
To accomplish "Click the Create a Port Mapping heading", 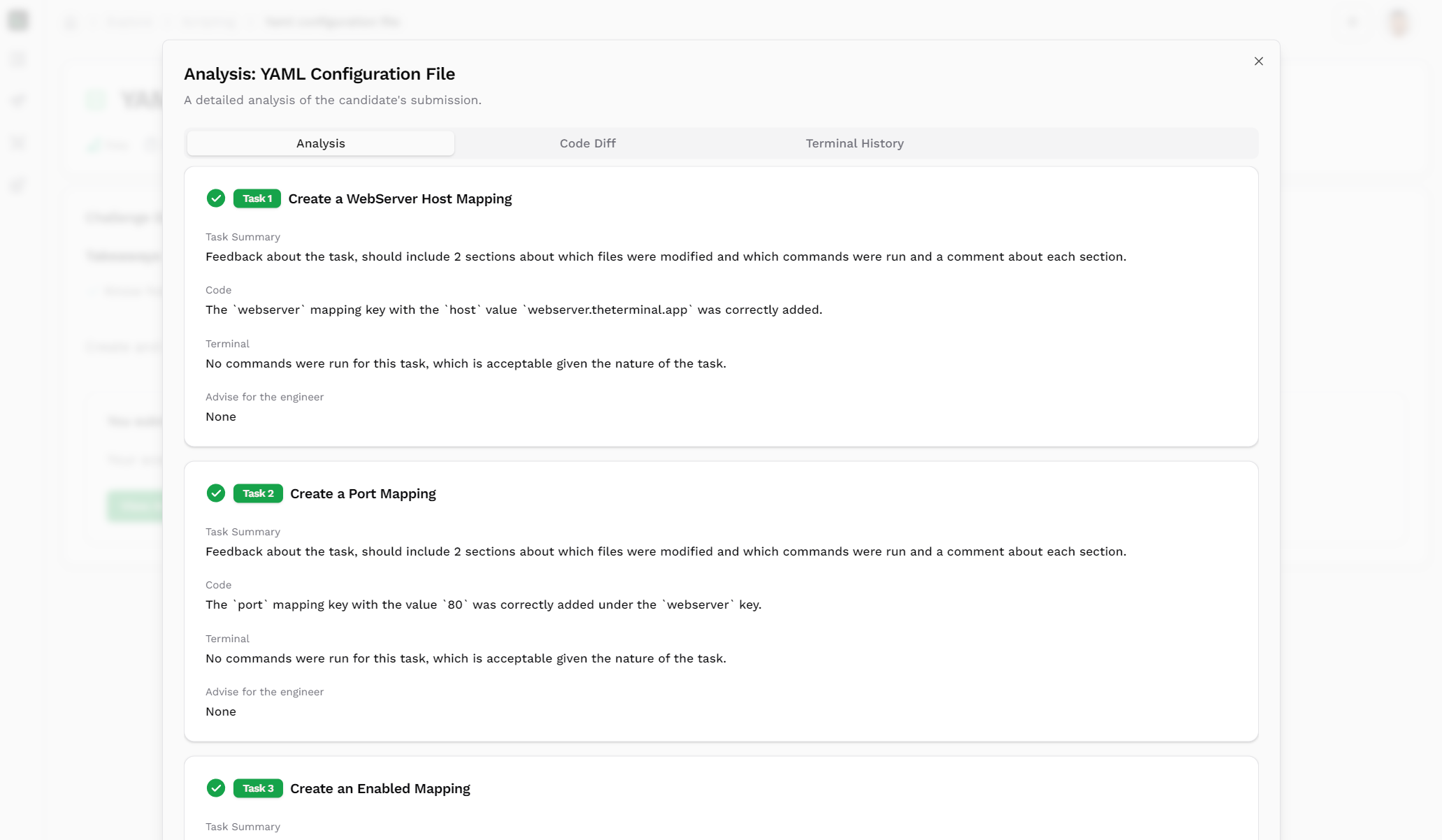I will tap(363, 494).
